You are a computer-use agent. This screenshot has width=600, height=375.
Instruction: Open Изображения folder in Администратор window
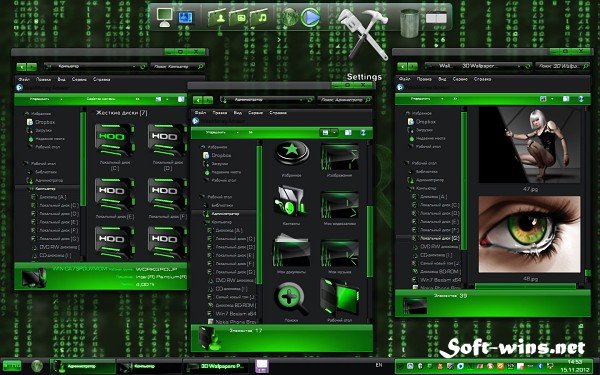click(x=339, y=157)
